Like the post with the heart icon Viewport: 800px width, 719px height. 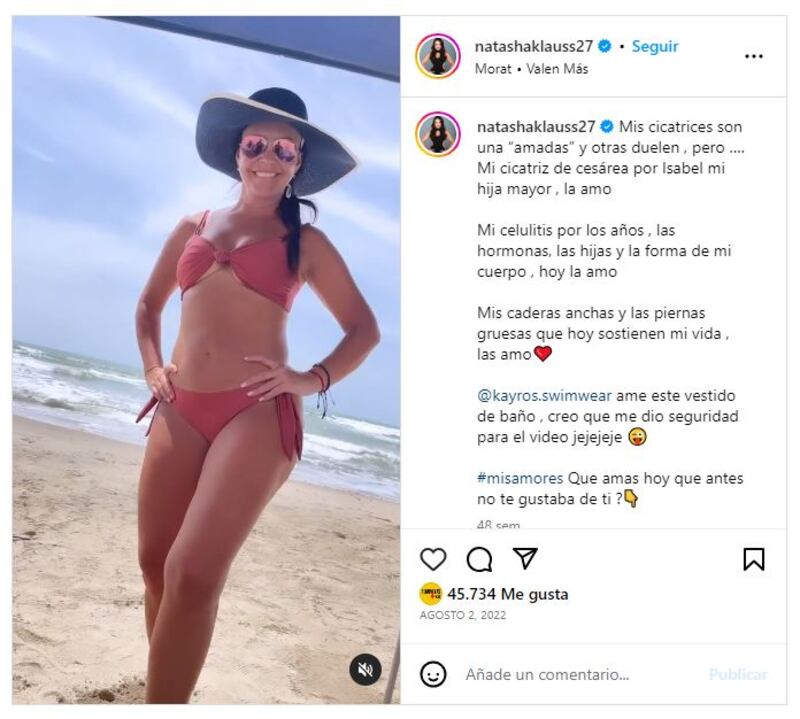point(433,559)
